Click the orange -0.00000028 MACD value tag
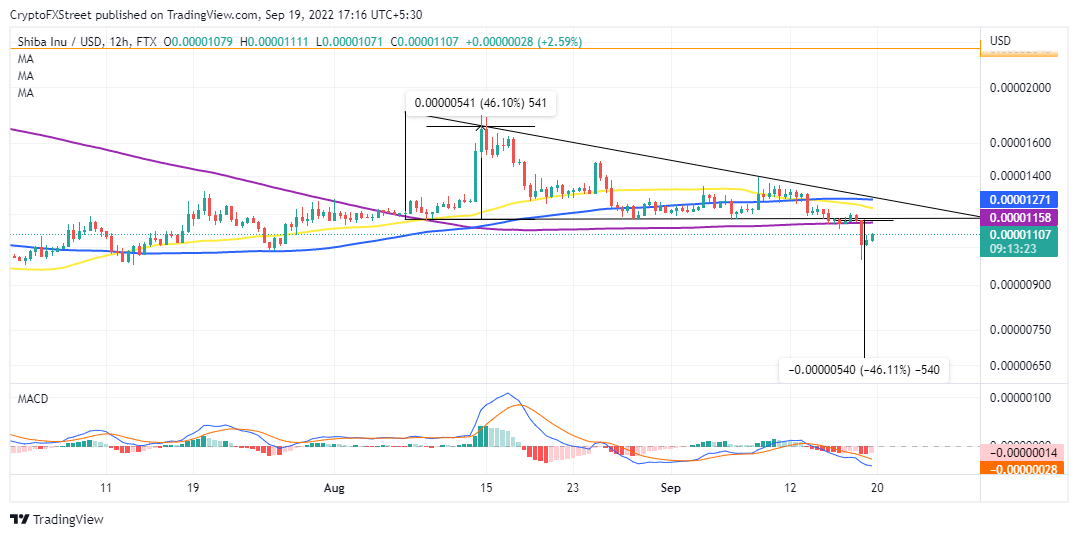Viewport: 1078px width, 537px height. click(1024, 469)
